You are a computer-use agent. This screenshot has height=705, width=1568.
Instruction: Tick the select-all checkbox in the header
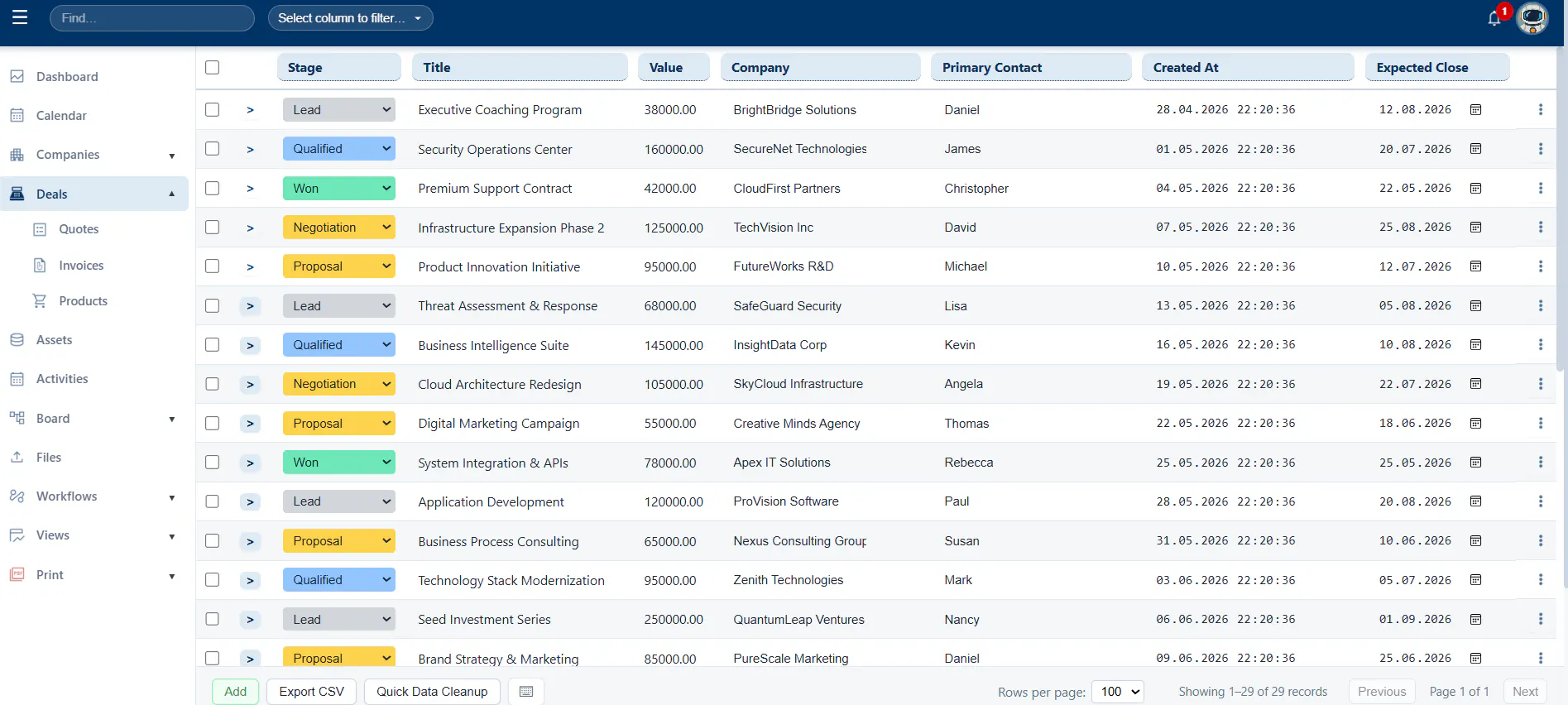coord(213,68)
